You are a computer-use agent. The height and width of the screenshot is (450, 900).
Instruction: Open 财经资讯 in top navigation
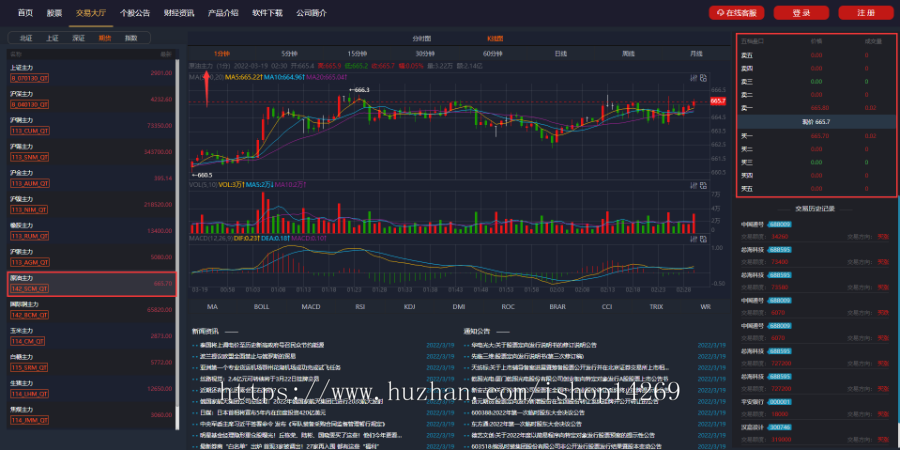tap(179, 13)
